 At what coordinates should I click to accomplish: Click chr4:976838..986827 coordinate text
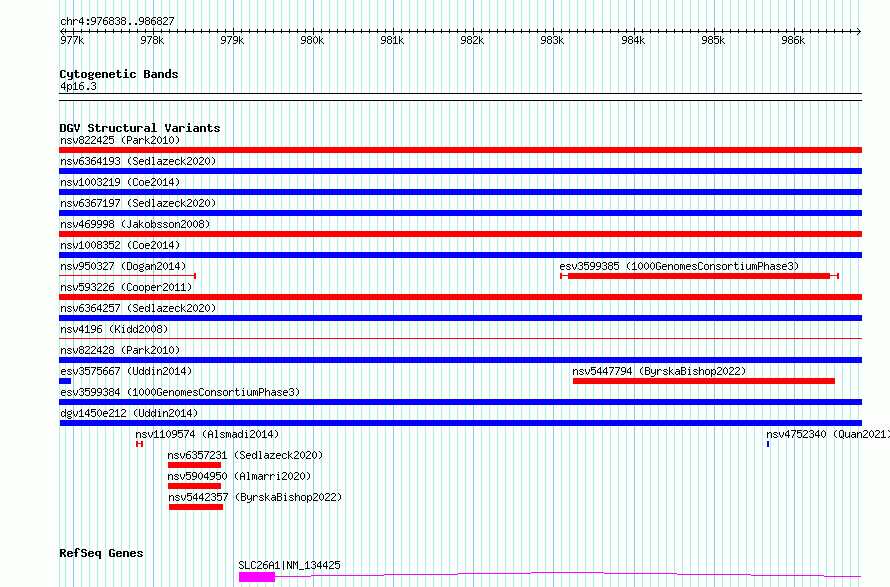click(117, 21)
